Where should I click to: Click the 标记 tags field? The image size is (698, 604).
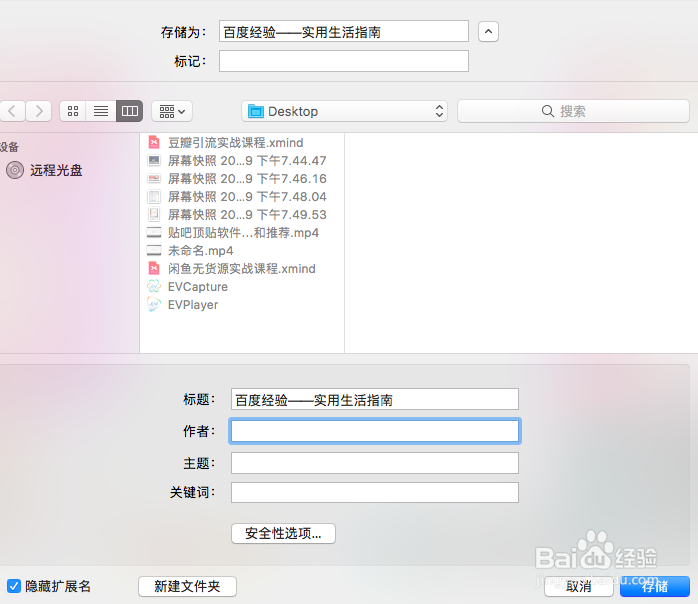tap(344, 61)
